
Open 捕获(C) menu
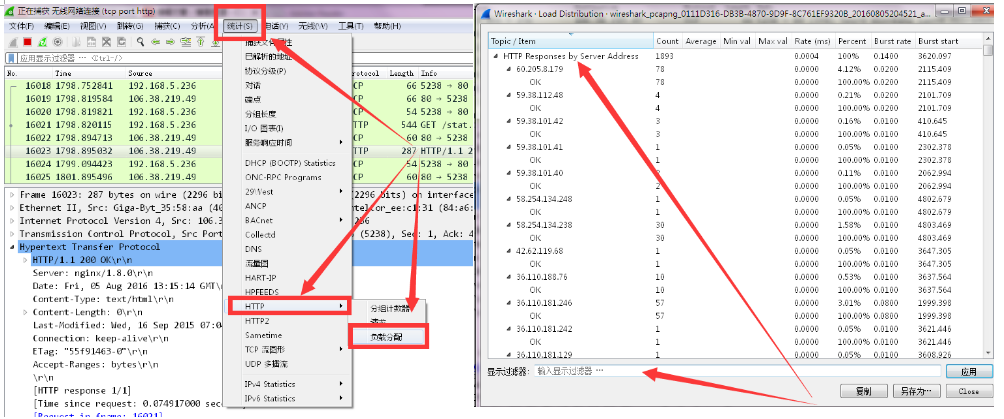click(167, 26)
